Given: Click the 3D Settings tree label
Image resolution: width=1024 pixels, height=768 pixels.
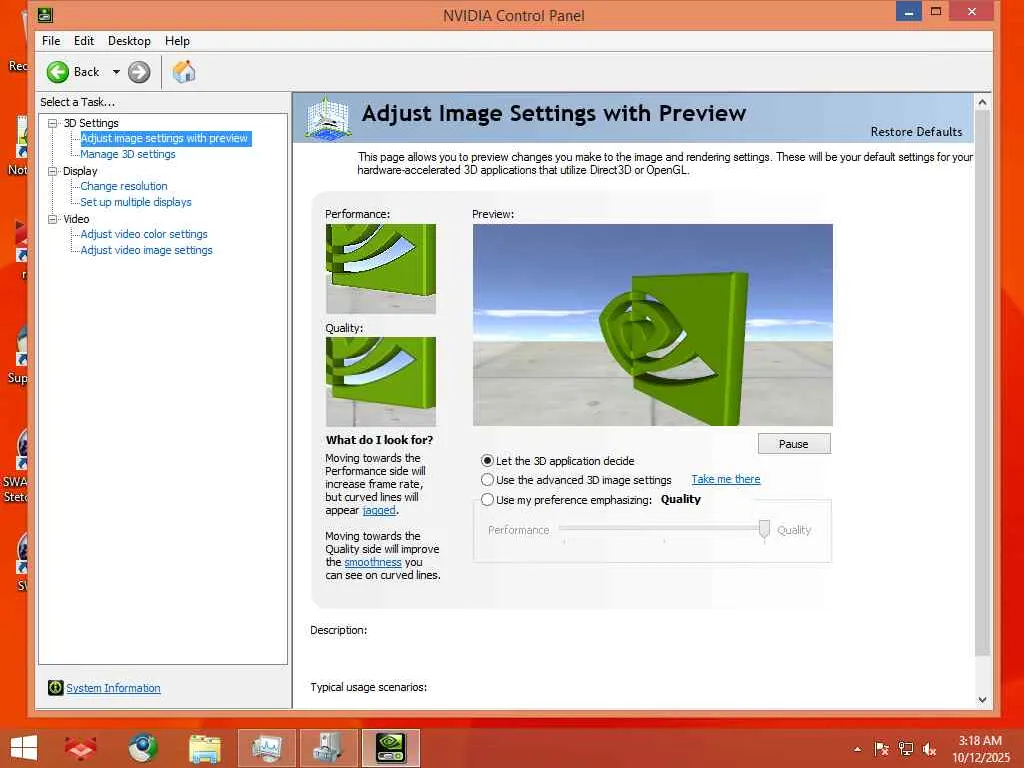Looking at the screenshot, I should (91, 123).
